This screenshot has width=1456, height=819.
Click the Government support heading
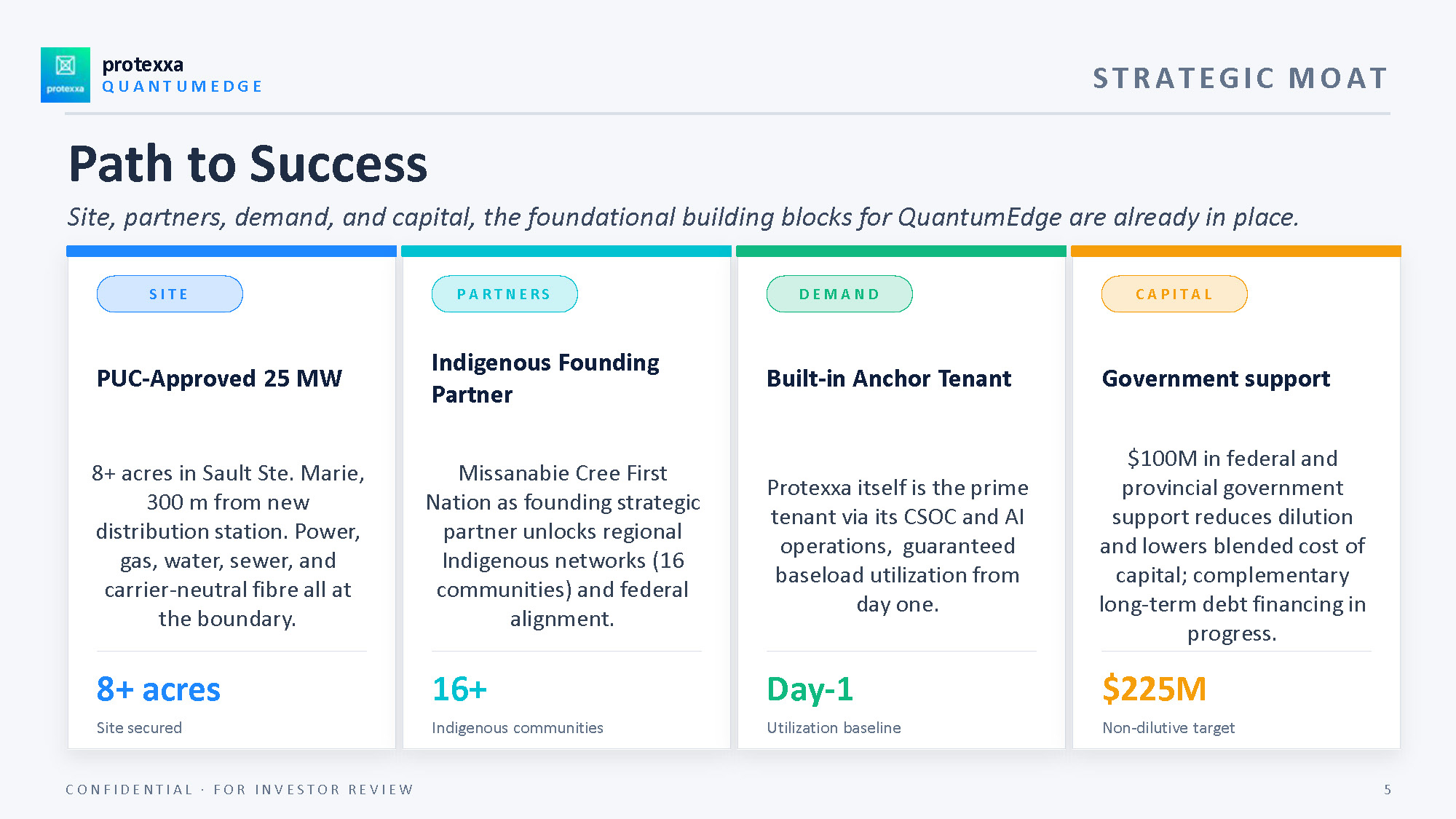(1216, 379)
